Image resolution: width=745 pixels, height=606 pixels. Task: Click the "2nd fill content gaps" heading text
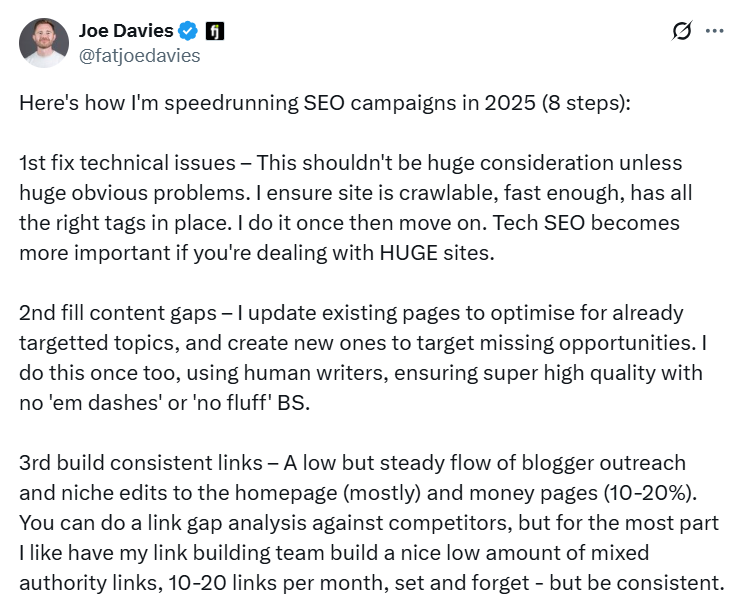pyautogui.click(x=119, y=312)
